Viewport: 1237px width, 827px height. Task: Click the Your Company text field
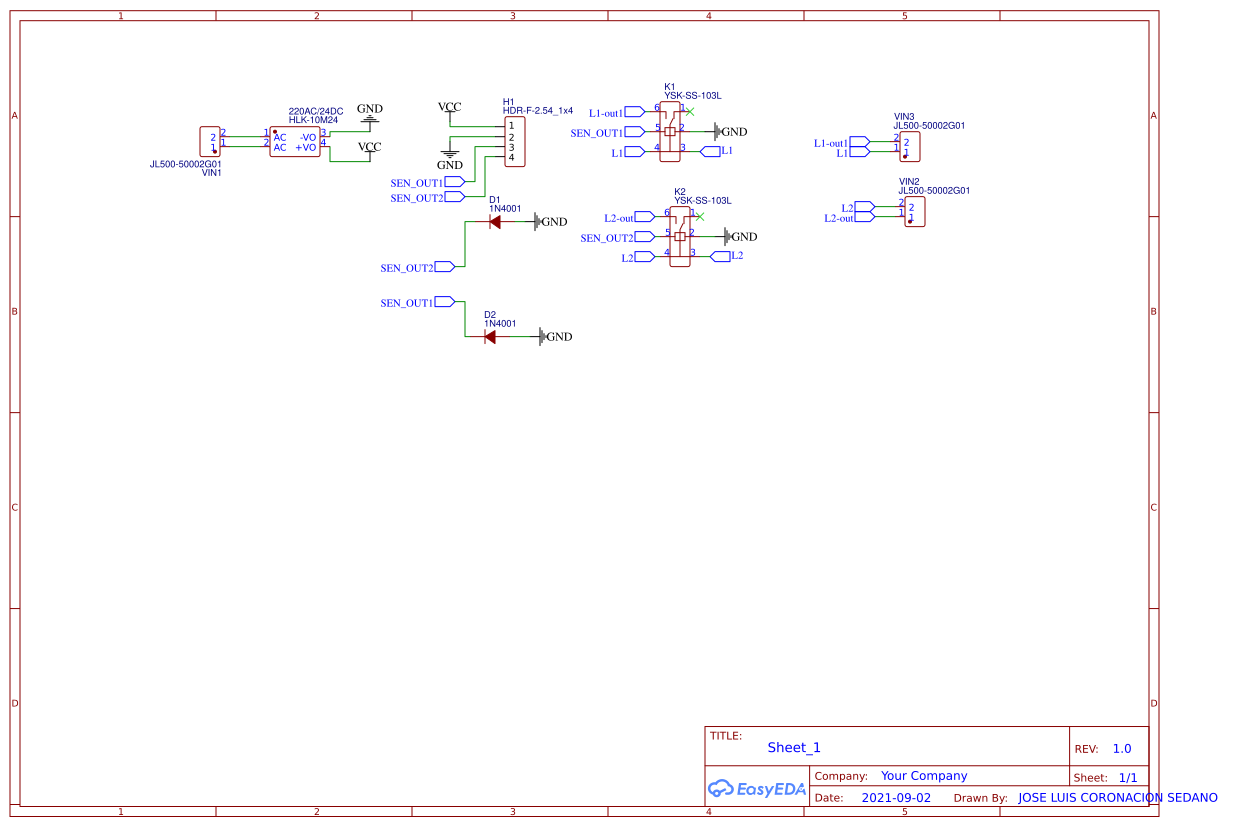point(924,775)
